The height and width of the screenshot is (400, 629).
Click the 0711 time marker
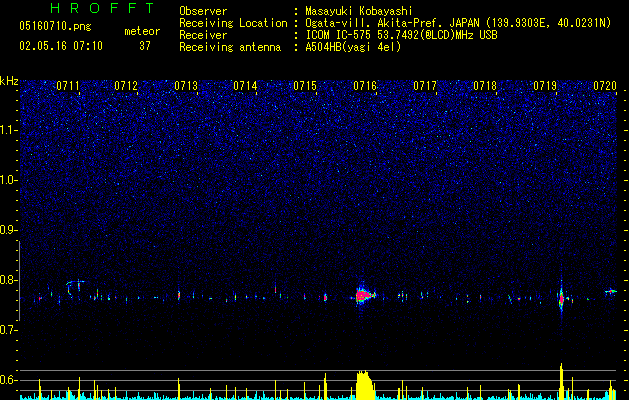pyautogui.click(x=68, y=86)
